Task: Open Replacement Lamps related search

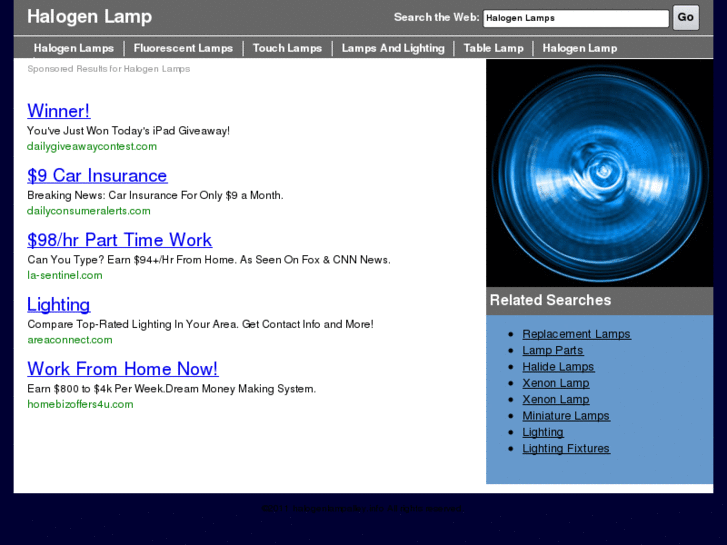Action: coord(576,334)
